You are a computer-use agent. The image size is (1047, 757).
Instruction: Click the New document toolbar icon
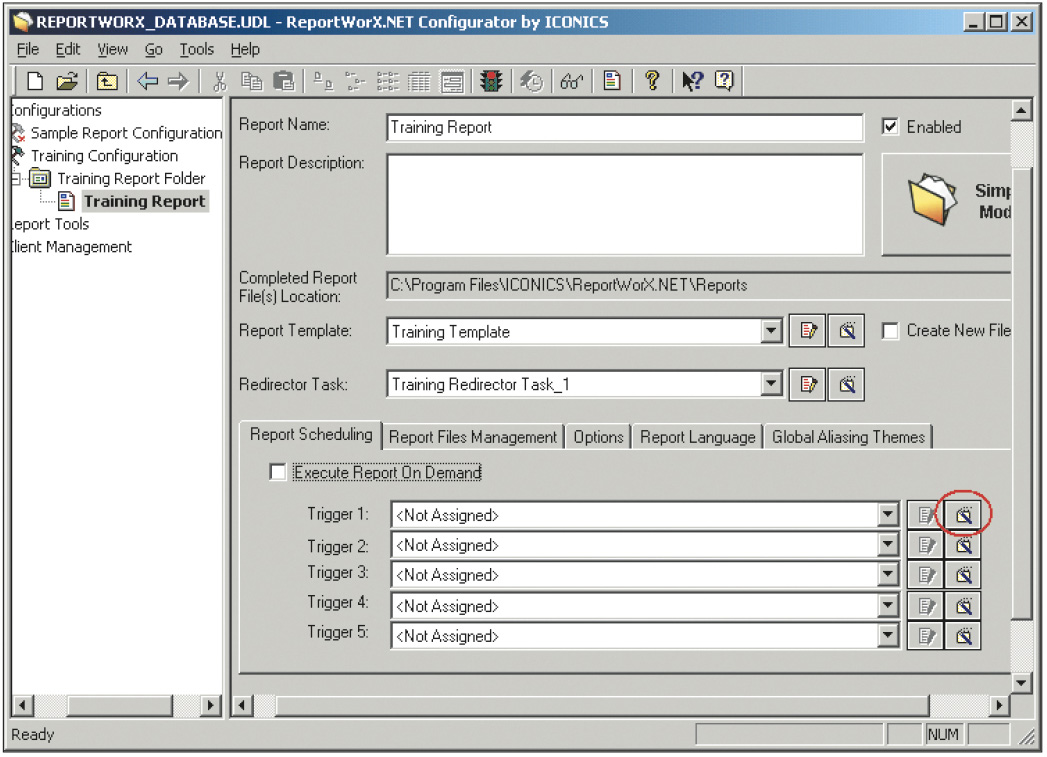click(35, 81)
